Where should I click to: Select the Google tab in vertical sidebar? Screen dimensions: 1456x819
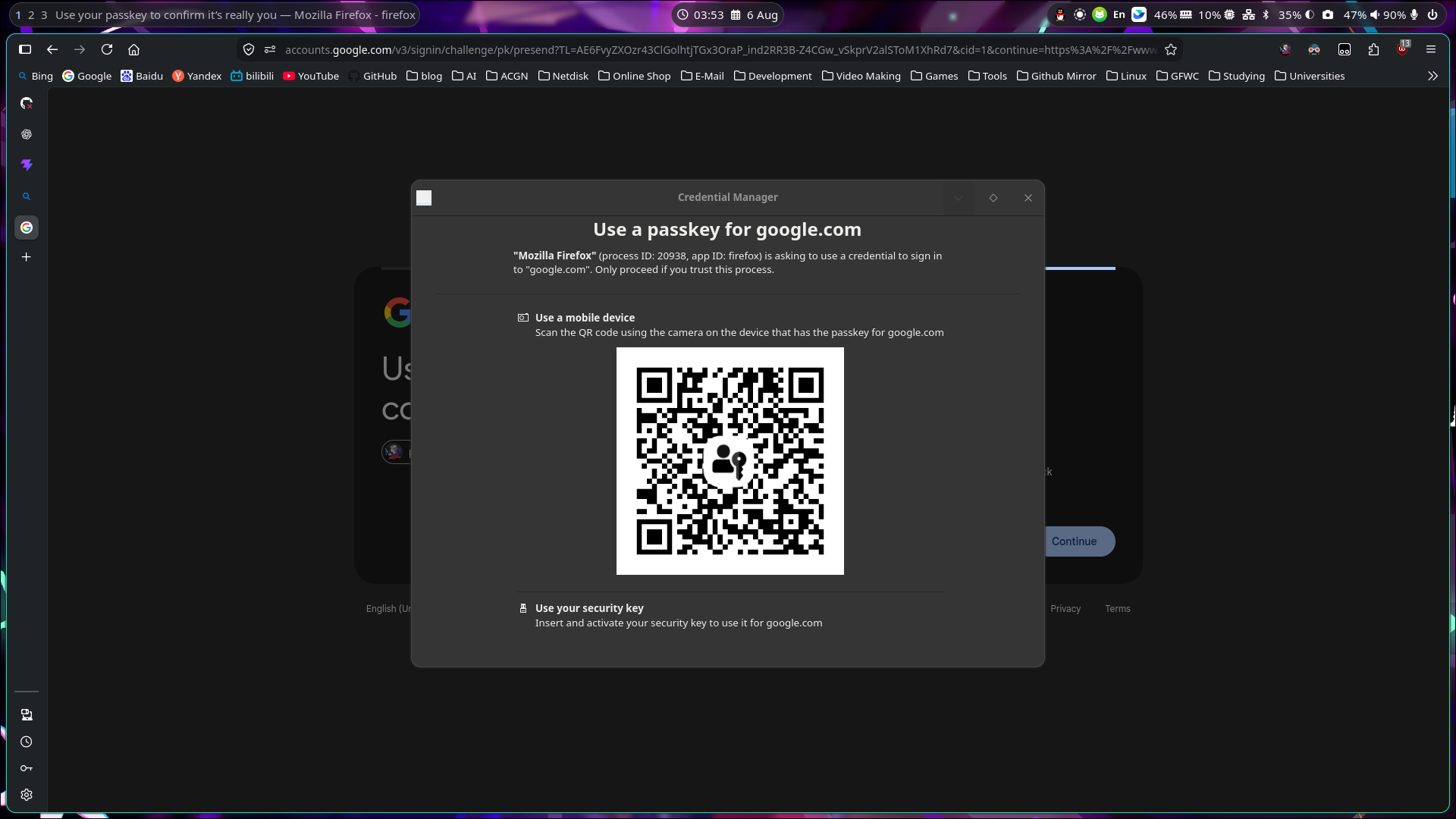(x=27, y=227)
